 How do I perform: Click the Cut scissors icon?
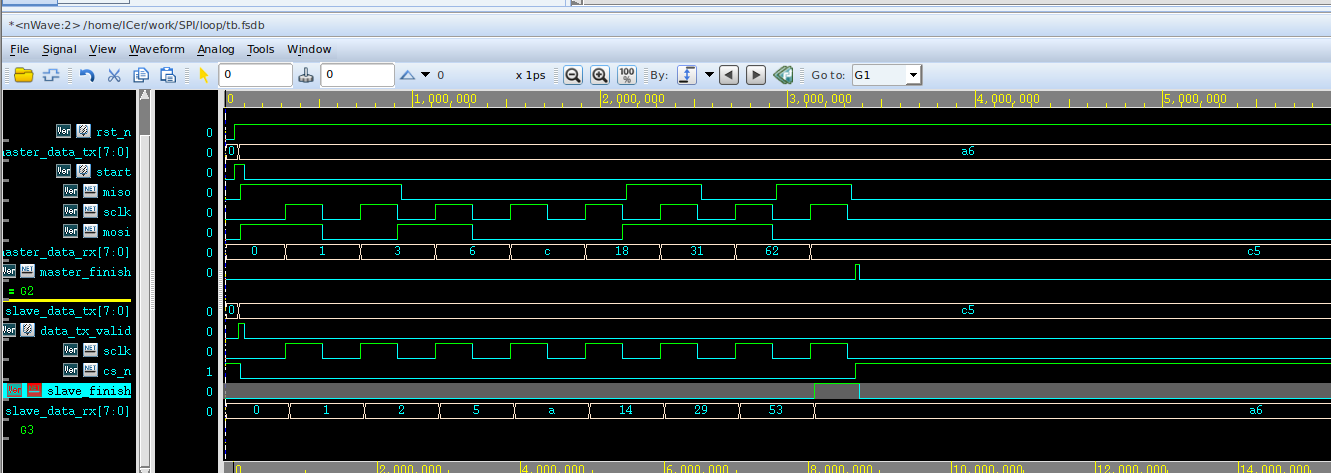[x=114, y=75]
